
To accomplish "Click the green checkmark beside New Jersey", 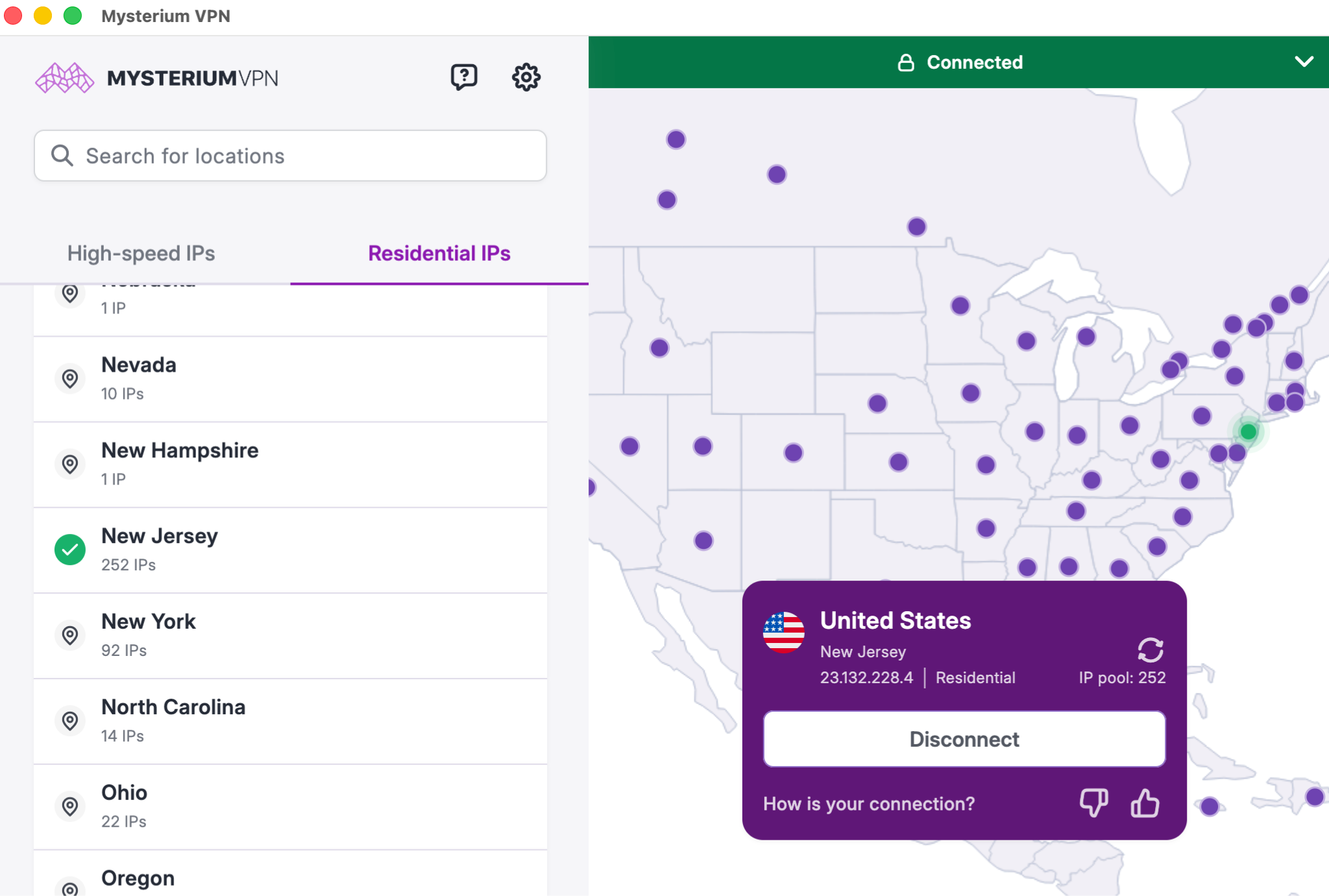I will tap(70, 550).
